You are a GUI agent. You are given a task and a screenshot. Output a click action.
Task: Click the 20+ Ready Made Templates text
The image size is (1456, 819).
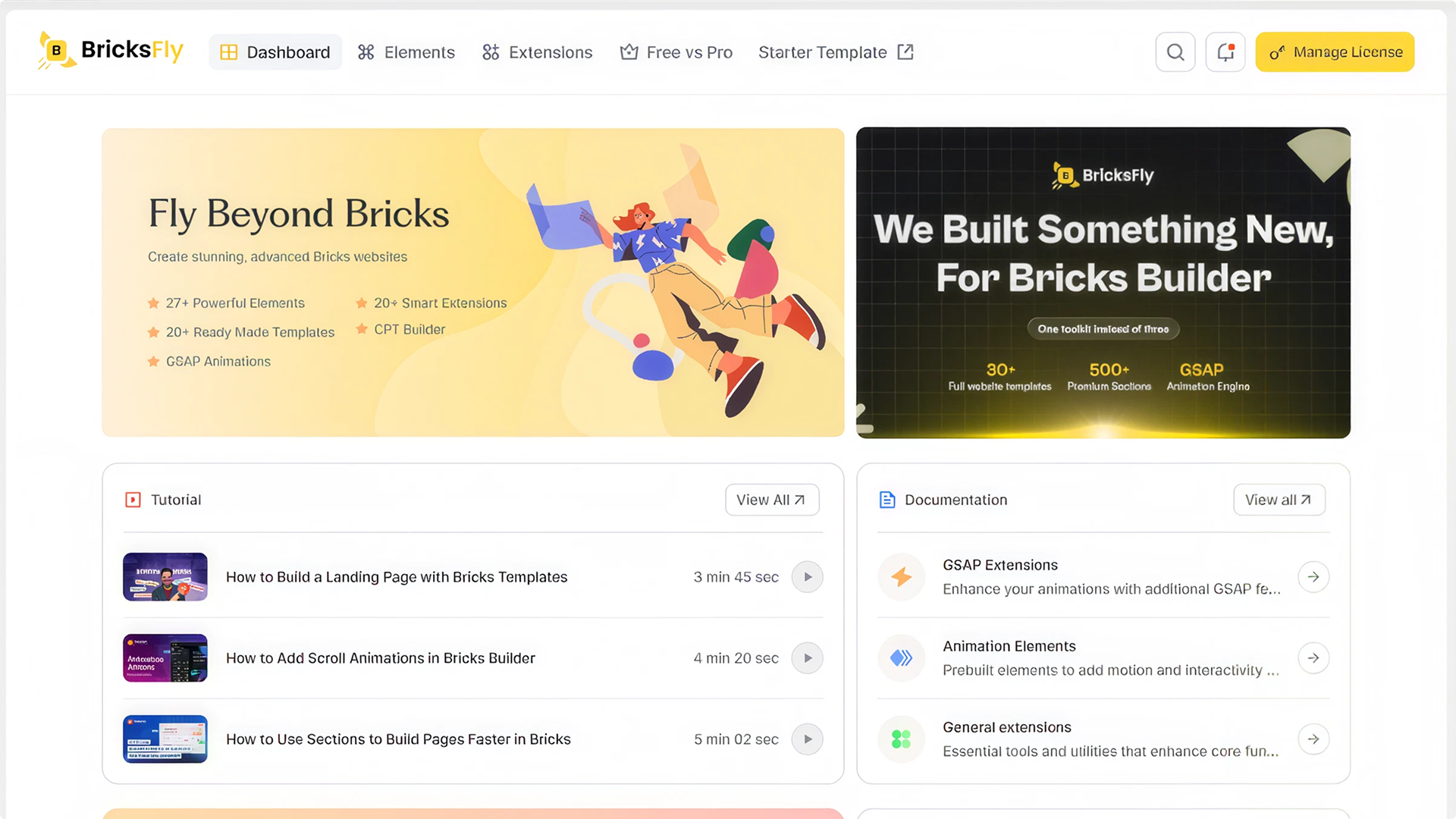250,332
